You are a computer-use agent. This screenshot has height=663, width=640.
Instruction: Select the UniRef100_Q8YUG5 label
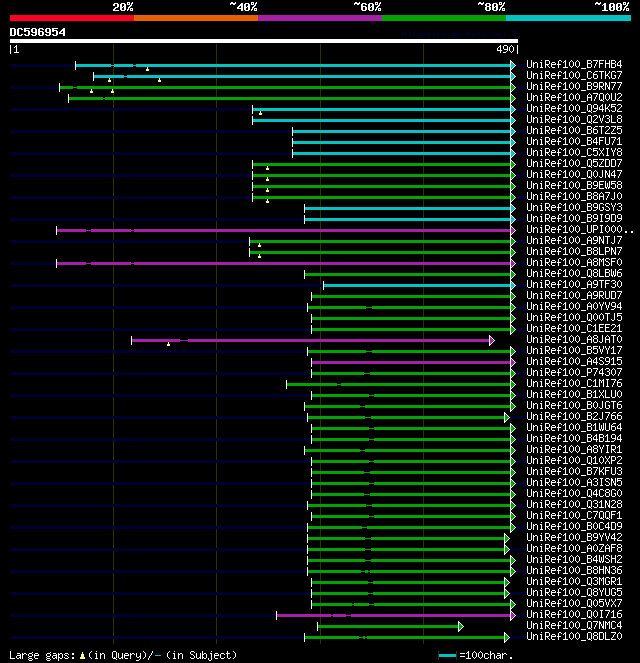tap(574, 592)
